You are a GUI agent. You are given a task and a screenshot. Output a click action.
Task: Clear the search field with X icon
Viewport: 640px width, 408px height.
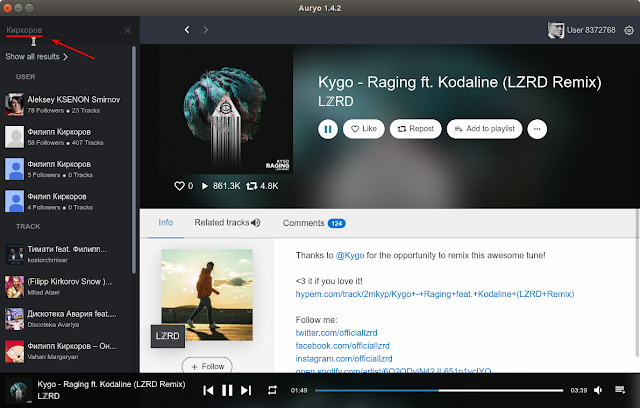click(x=128, y=30)
